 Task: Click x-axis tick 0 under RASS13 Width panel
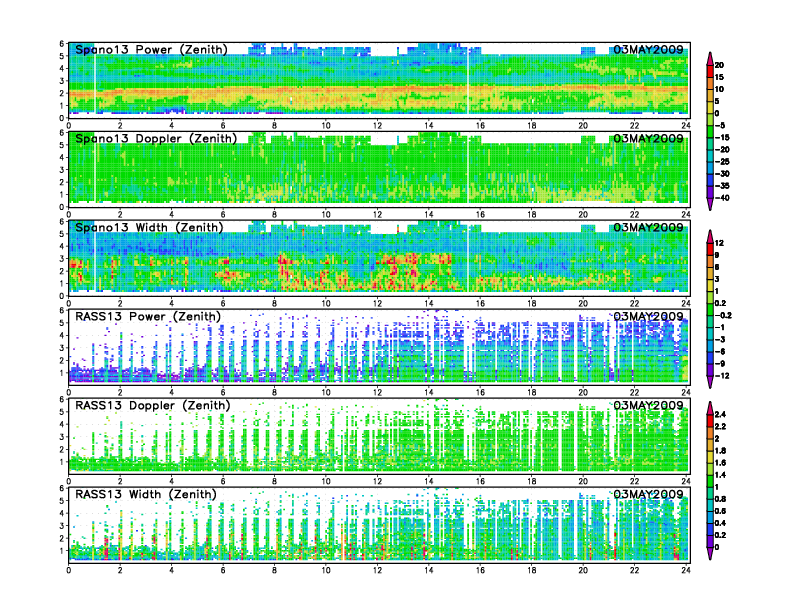(x=69, y=570)
